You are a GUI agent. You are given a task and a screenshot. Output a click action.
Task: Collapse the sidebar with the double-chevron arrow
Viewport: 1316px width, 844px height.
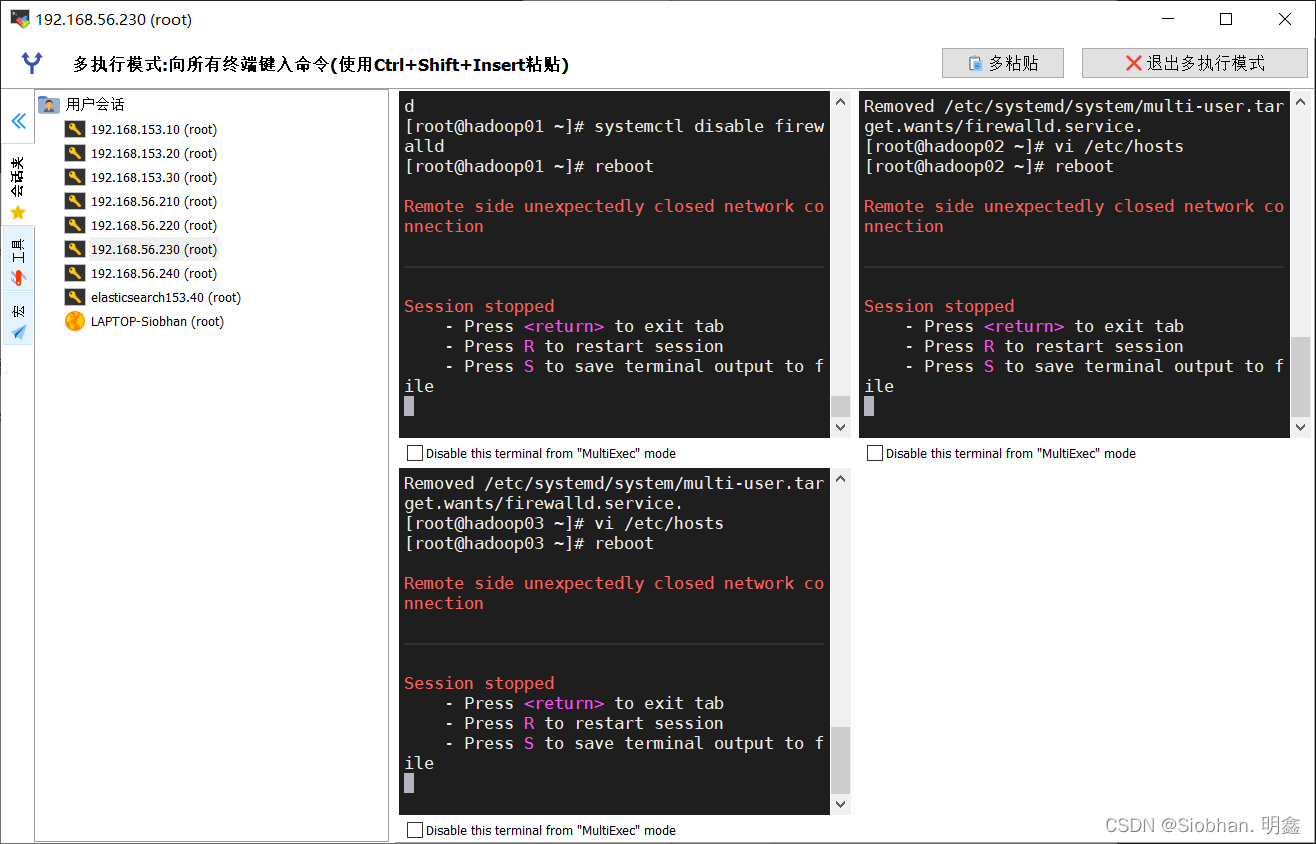point(18,121)
